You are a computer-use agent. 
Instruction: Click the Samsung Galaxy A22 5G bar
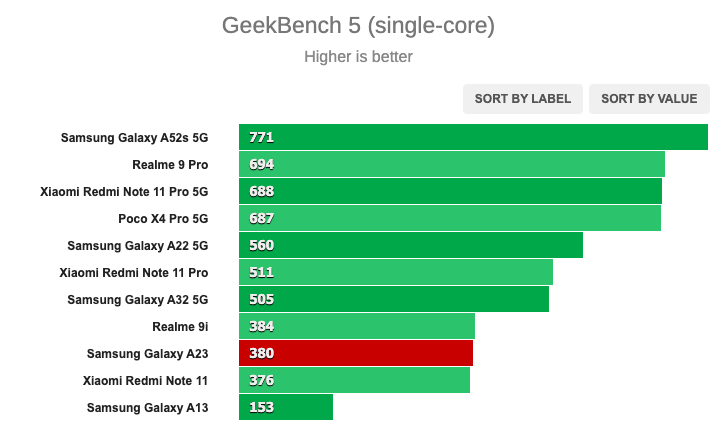[411, 245]
